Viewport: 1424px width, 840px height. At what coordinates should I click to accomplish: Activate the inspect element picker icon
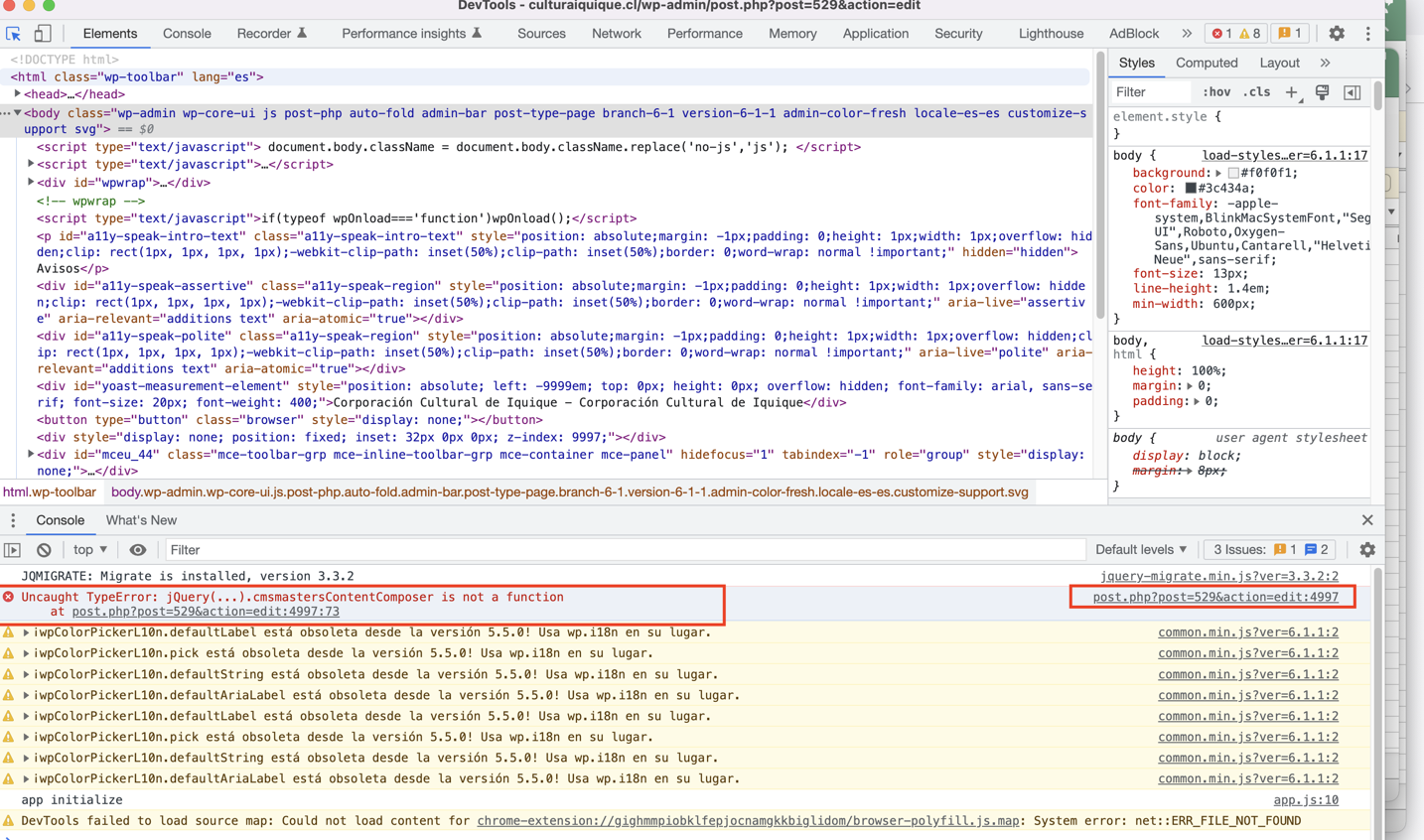[14, 34]
